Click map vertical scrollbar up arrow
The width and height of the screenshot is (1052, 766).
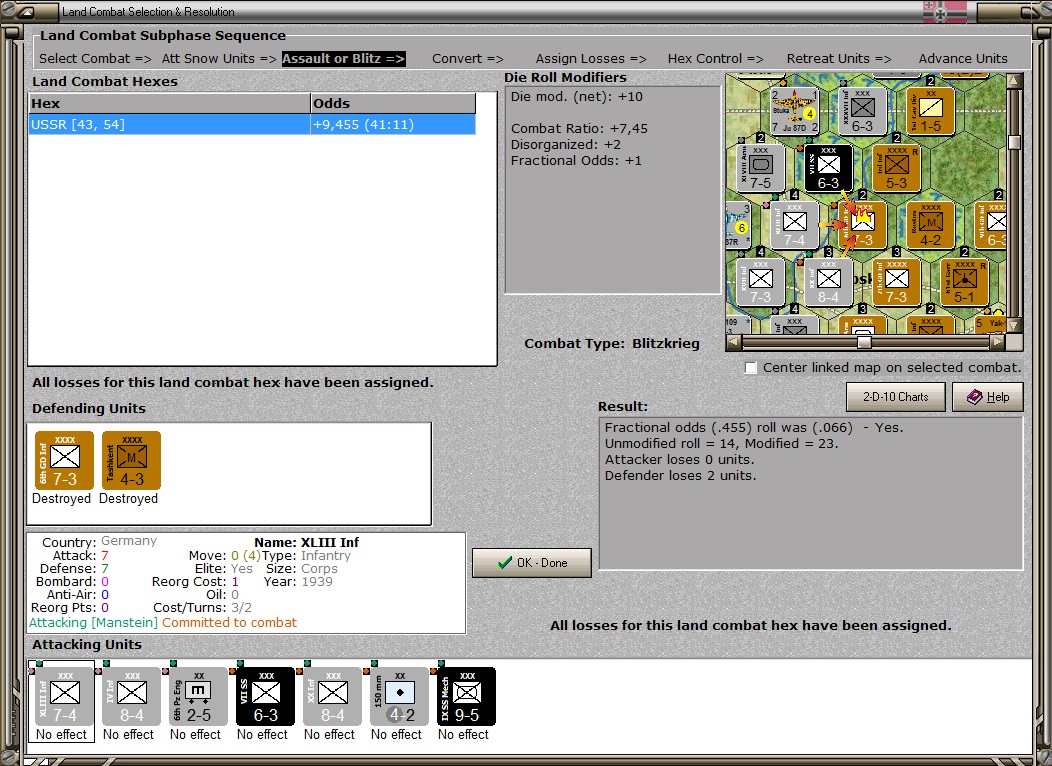1013,80
